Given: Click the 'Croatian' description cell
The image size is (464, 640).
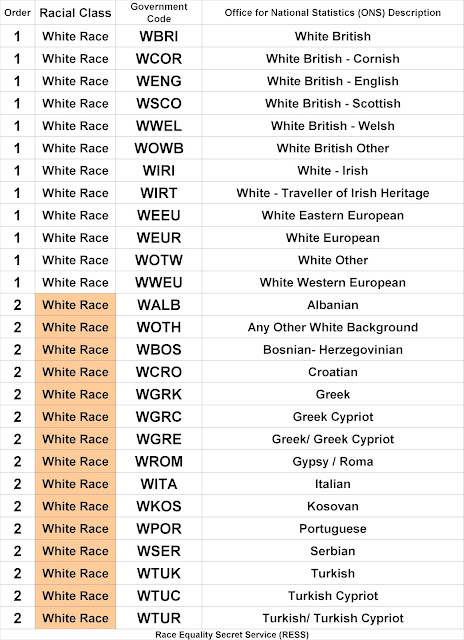Looking at the screenshot, I should coord(333,372).
